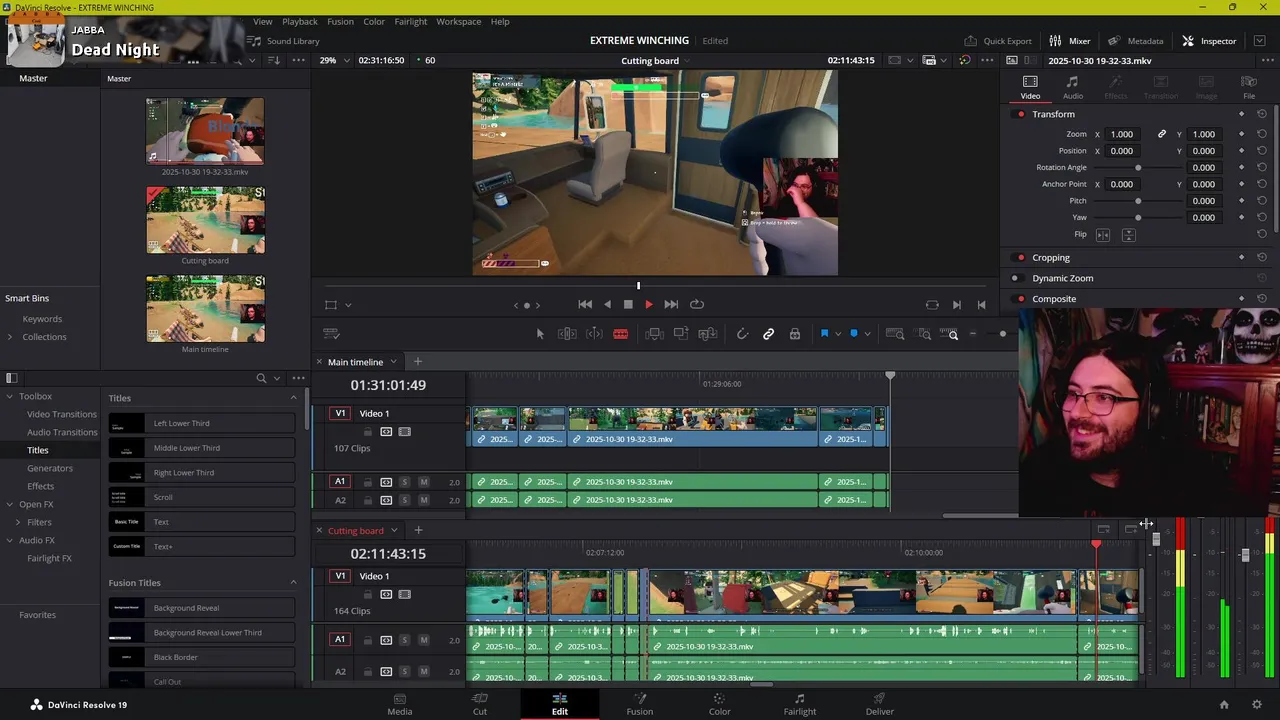
Task: Switch to the Deliver page
Action: point(879,704)
